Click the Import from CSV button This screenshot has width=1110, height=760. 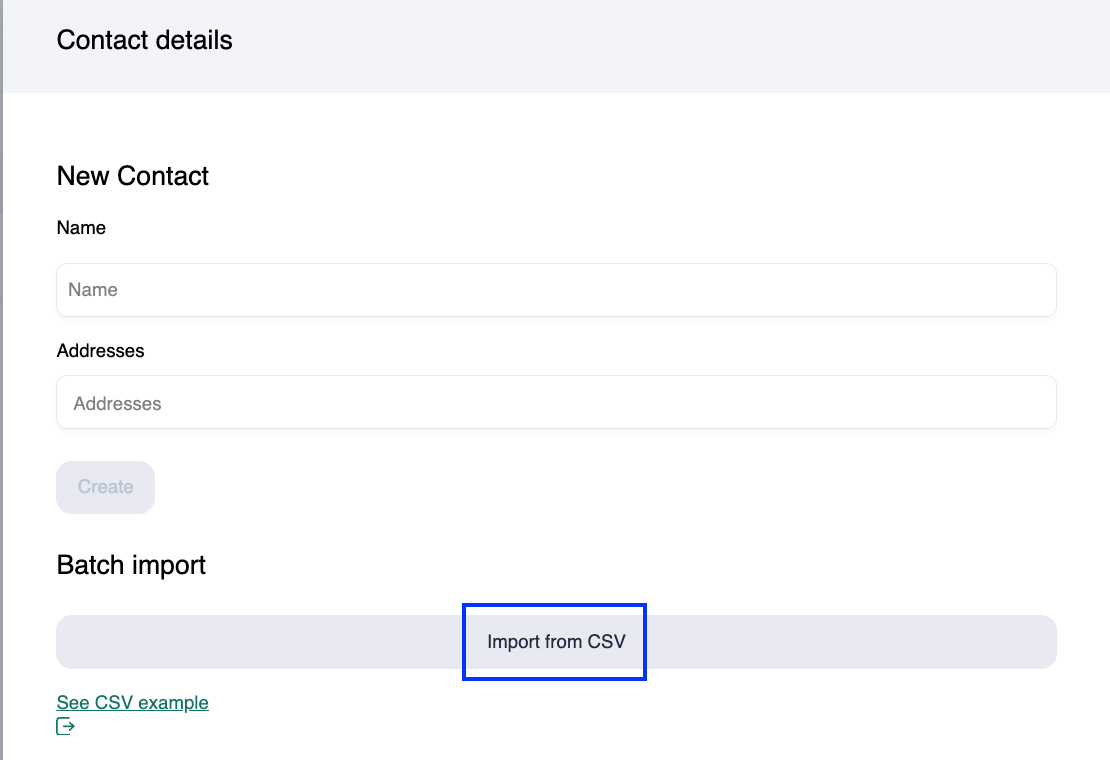coord(556,642)
